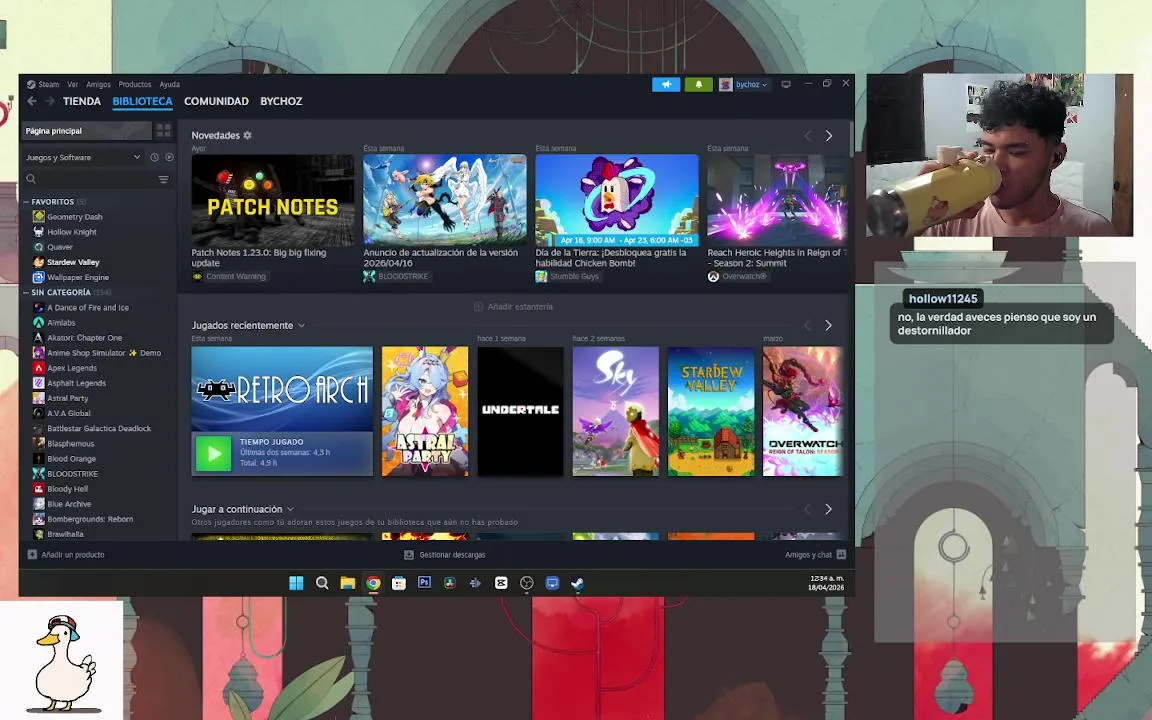Select the BIBLIOTECA tab
The width and height of the screenshot is (1152, 720).
143,101
